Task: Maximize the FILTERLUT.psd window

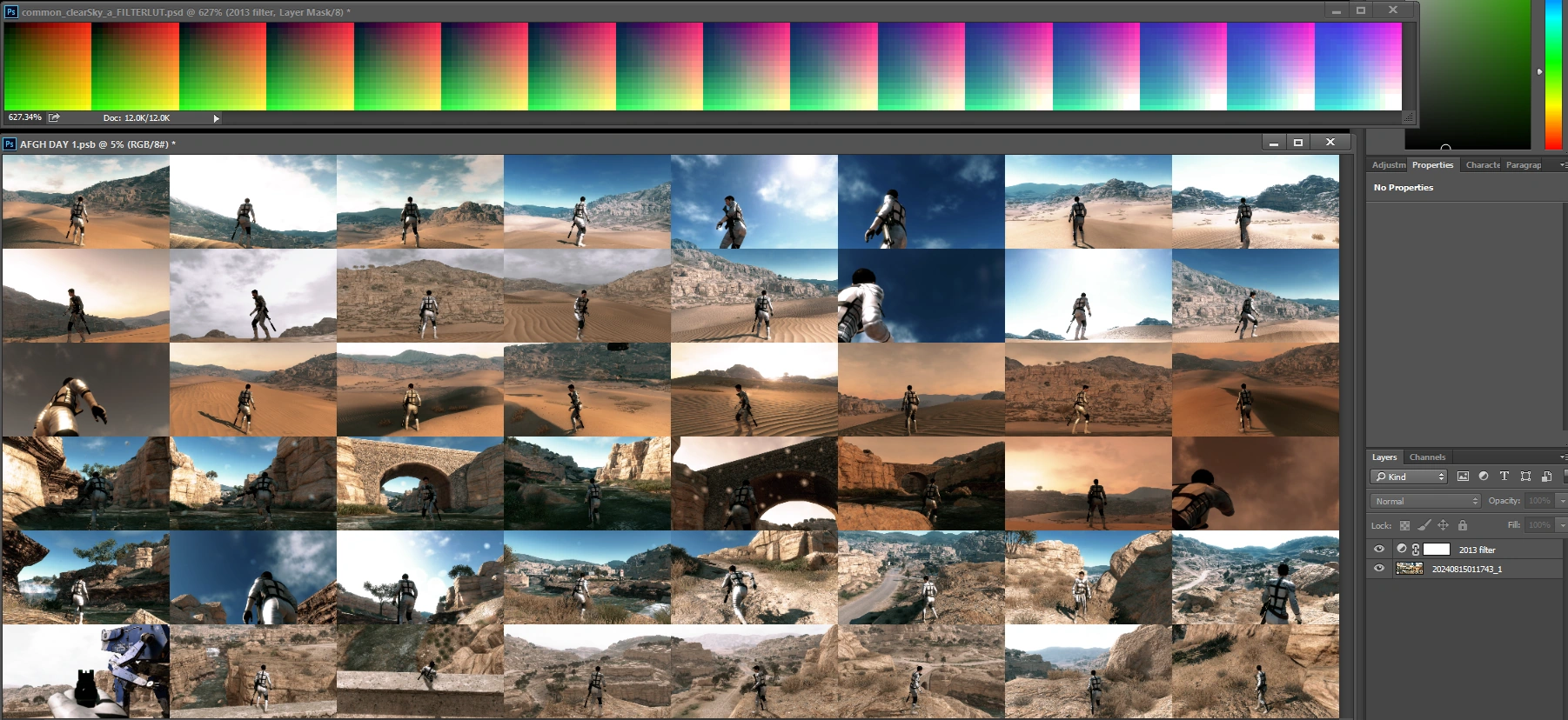Action: coord(1361,10)
